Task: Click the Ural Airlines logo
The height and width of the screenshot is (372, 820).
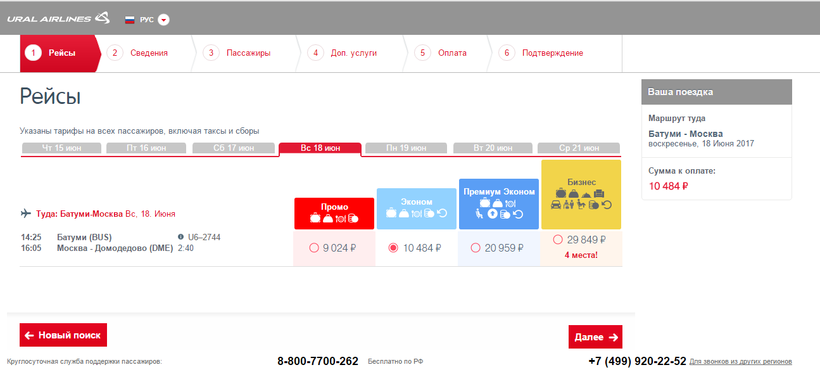Action: click(x=59, y=19)
